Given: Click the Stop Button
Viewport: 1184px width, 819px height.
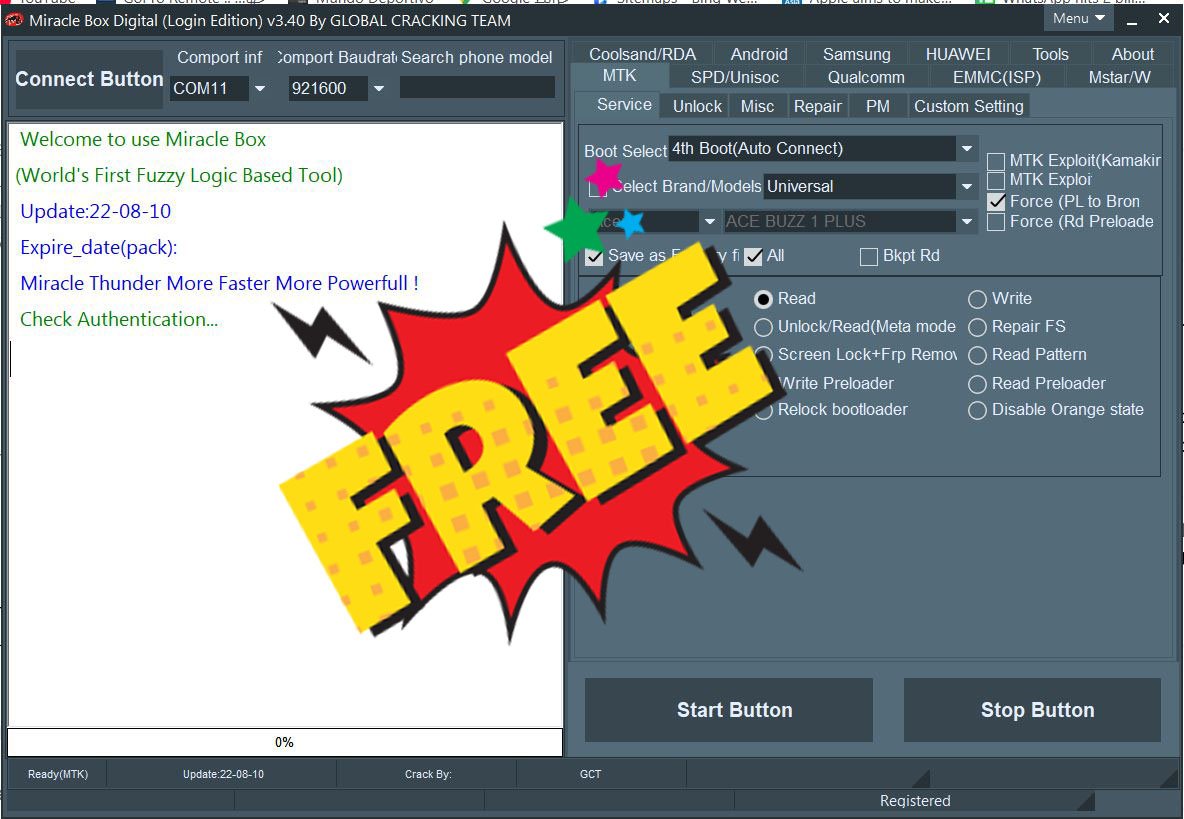Looking at the screenshot, I should click(x=1032, y=710).
